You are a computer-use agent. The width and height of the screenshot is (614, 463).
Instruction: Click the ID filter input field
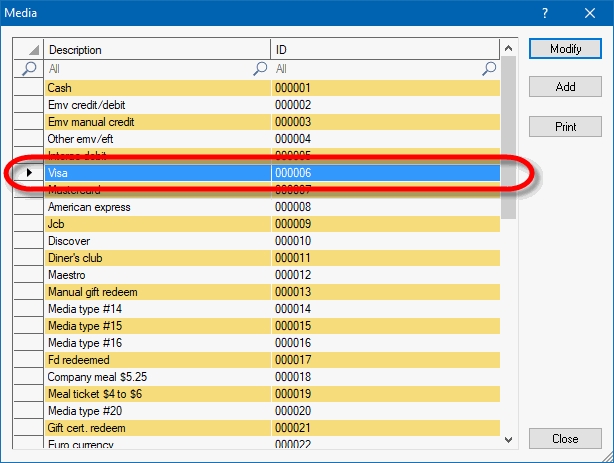(376, 69)
